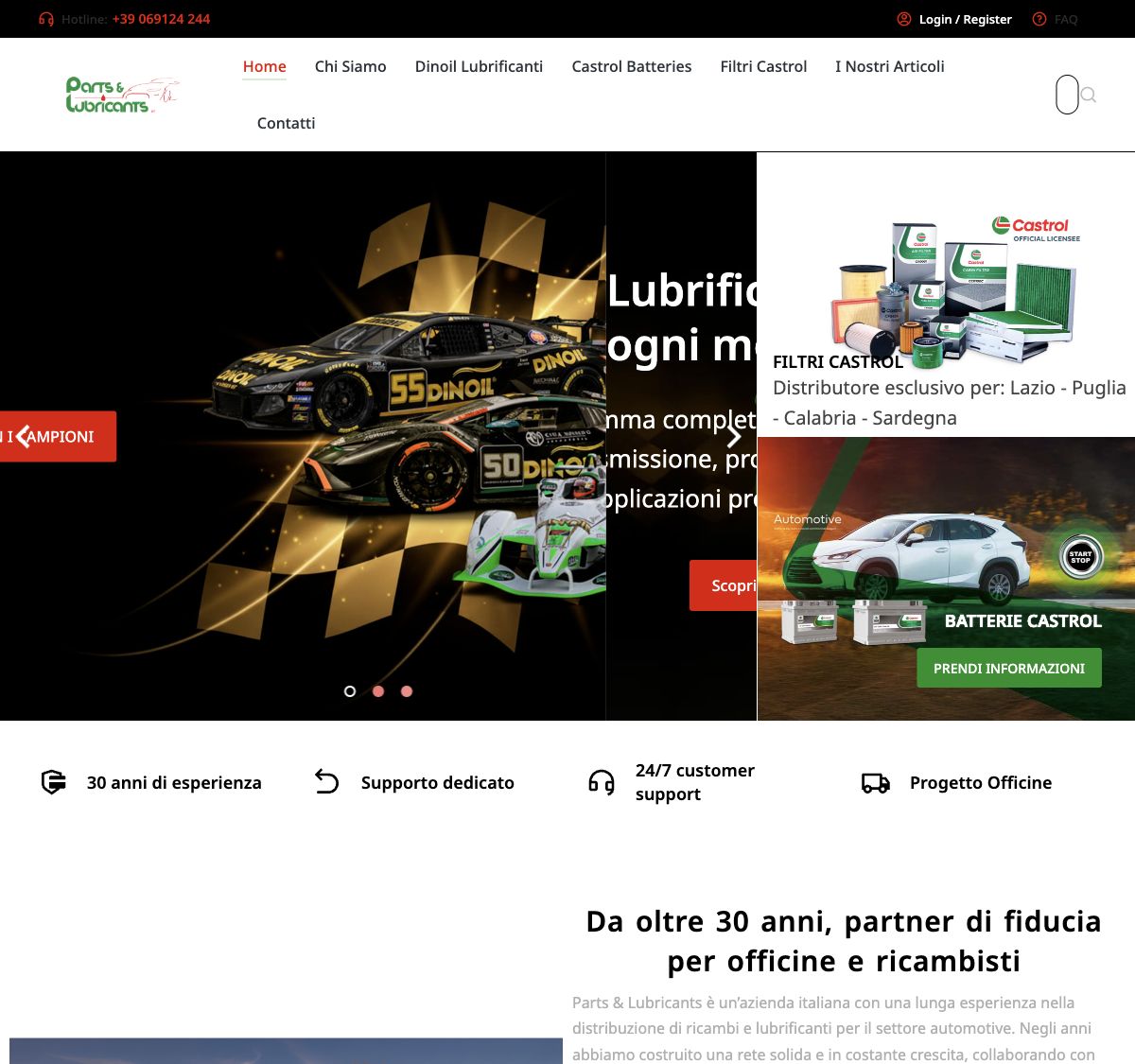
Task: Go to next slide arrow
Action: (733, 436)
